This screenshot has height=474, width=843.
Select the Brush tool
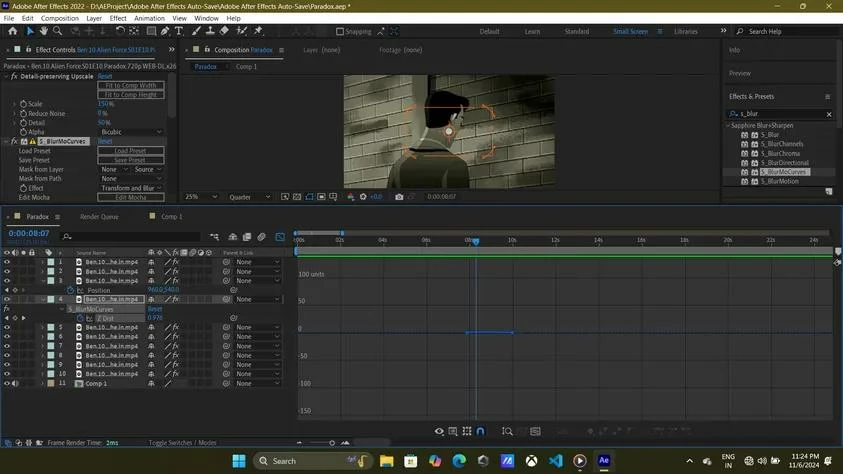(196, 31)
